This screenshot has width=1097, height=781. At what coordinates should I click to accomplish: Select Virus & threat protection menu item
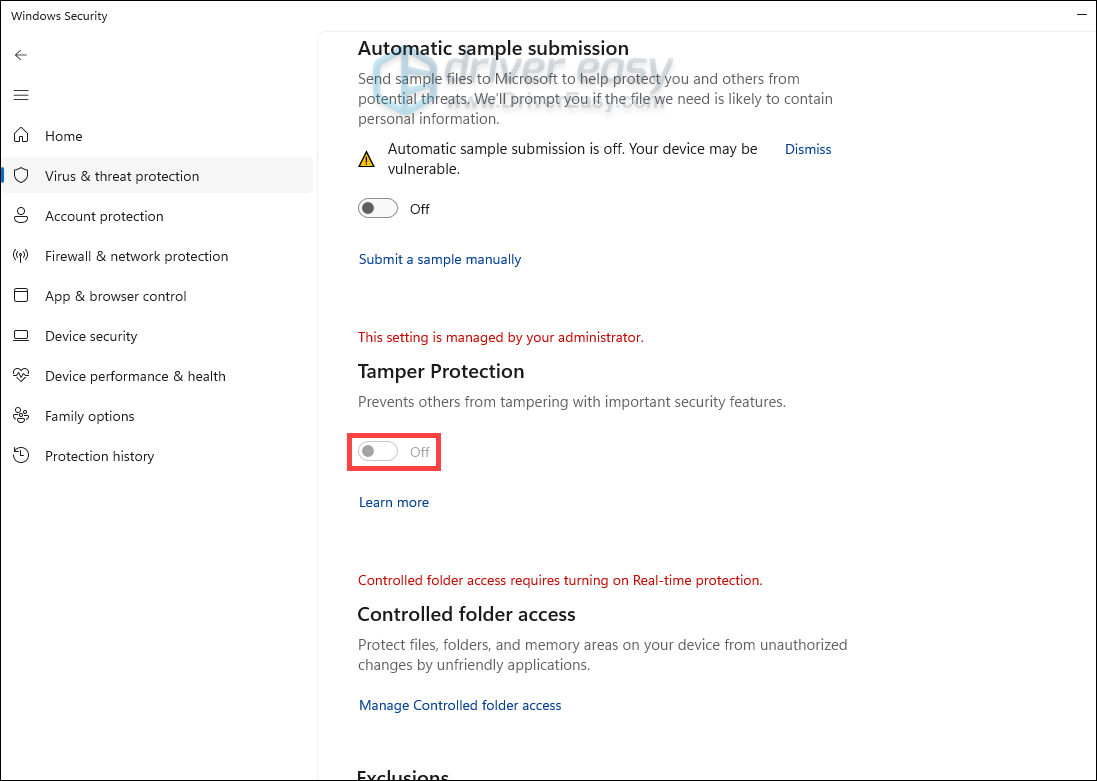(x=157, y=176)
